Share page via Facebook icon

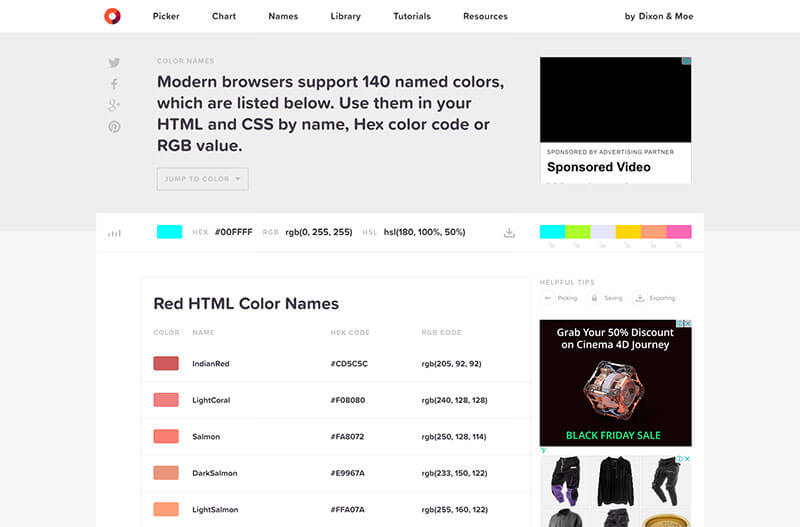114,84
